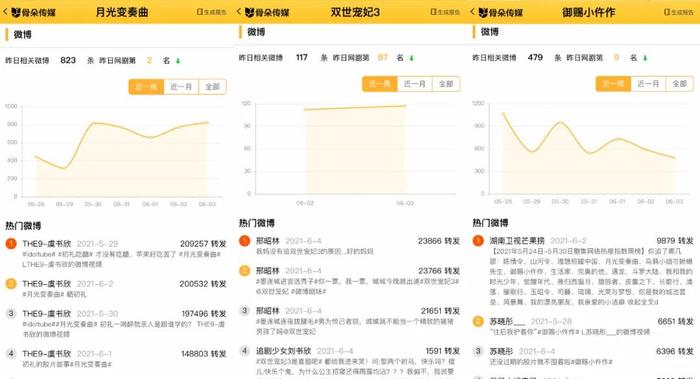Open top THE9-虞书欣 post with 209257 reposts
The image size is (700, 379).
(x=116, y=254)
